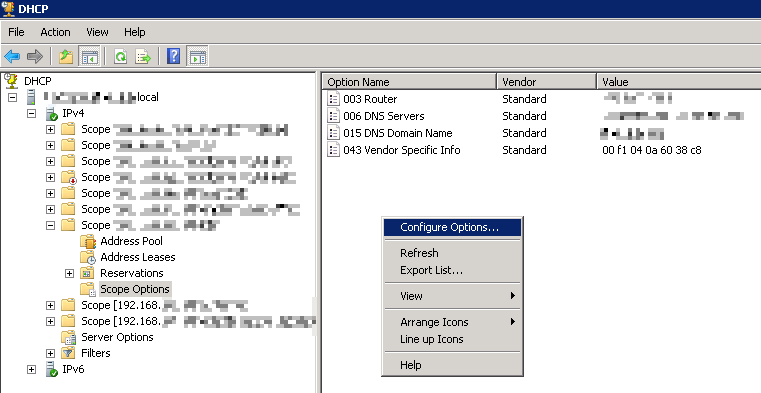The height and width of the screenshot is (393, 761).
Task: Click the option icon beside 003 Router
Action: (x=333, y=99)
